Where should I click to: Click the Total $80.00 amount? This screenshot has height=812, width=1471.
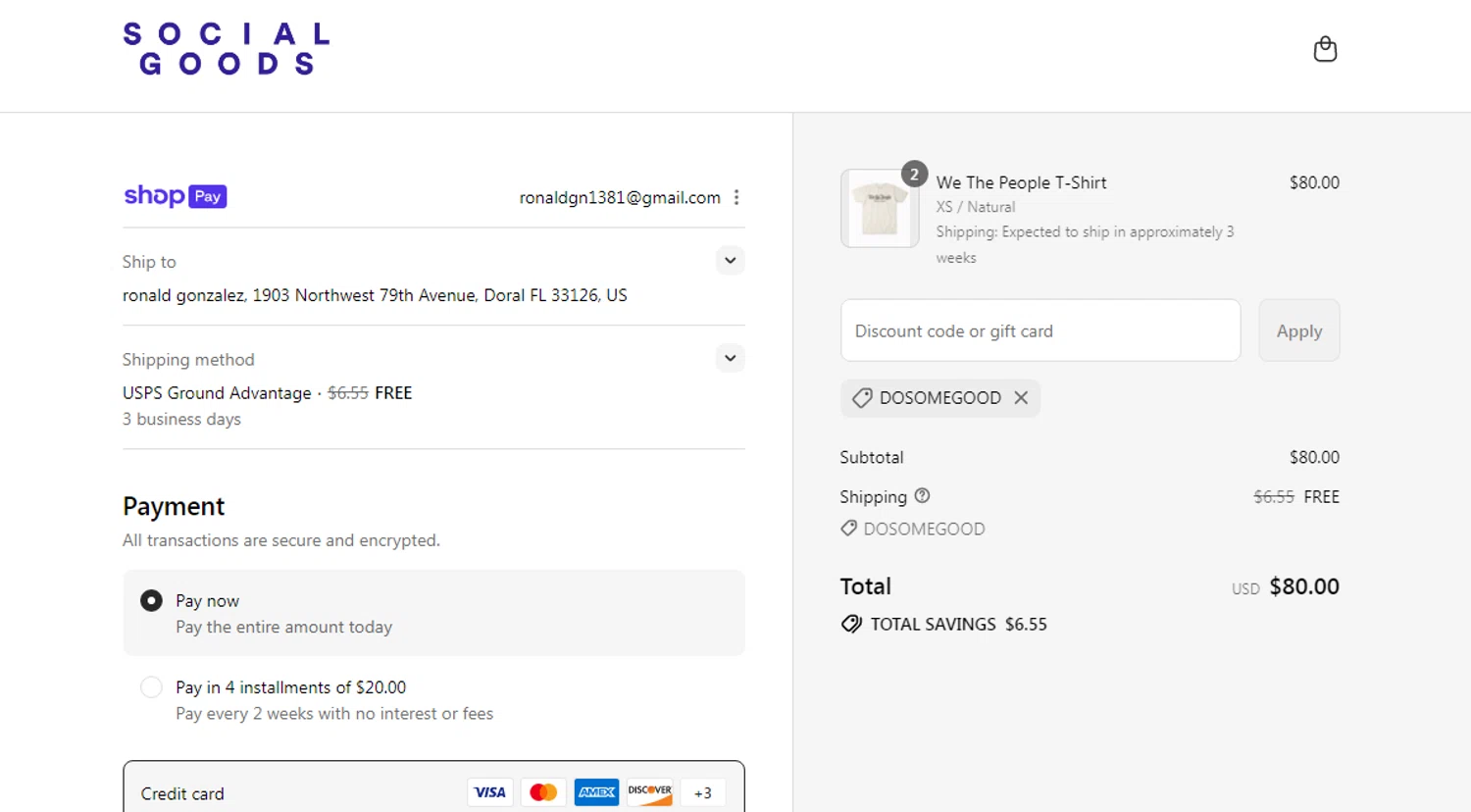click(x=1304, y=586)
